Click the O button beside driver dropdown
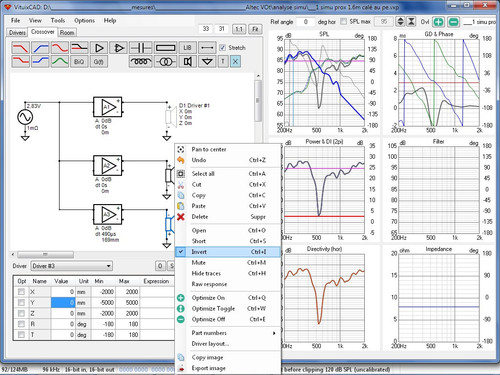Image resolution: width=500 pixels, height=375 pixels. [160, 266]
